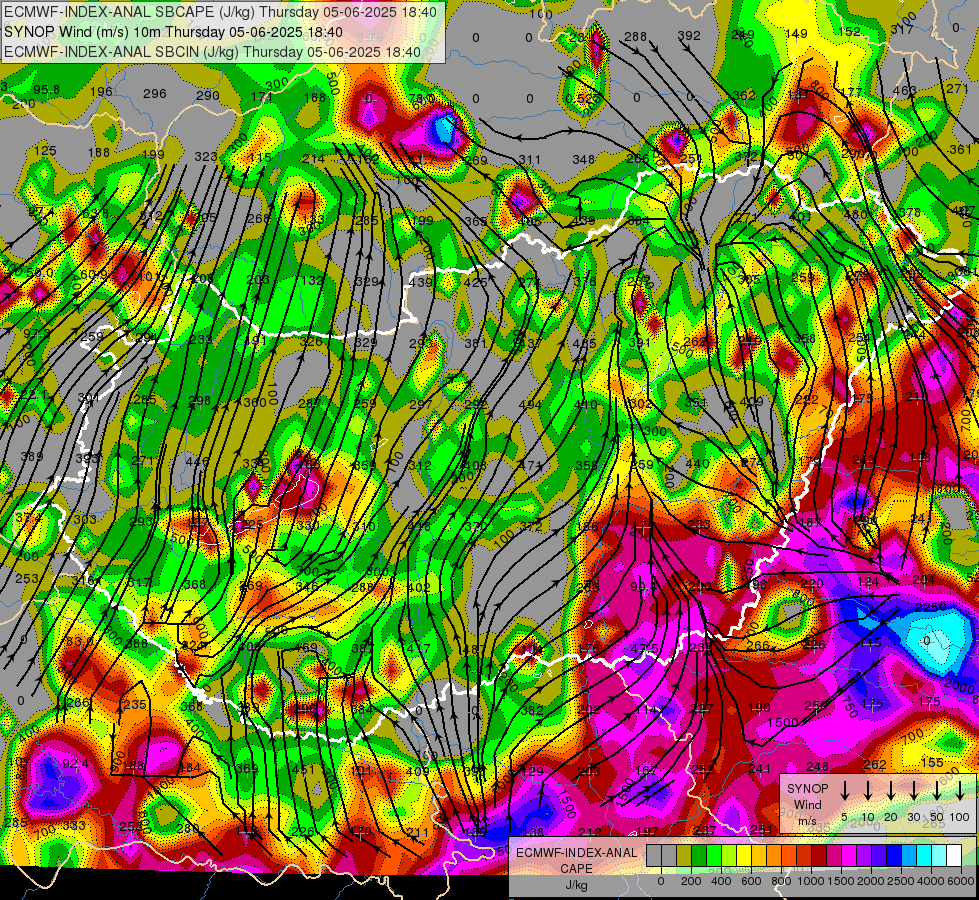The image size is (979, 900).
Task: Click the 200 tick label on the CAPE scale
Action: point(691,881)
